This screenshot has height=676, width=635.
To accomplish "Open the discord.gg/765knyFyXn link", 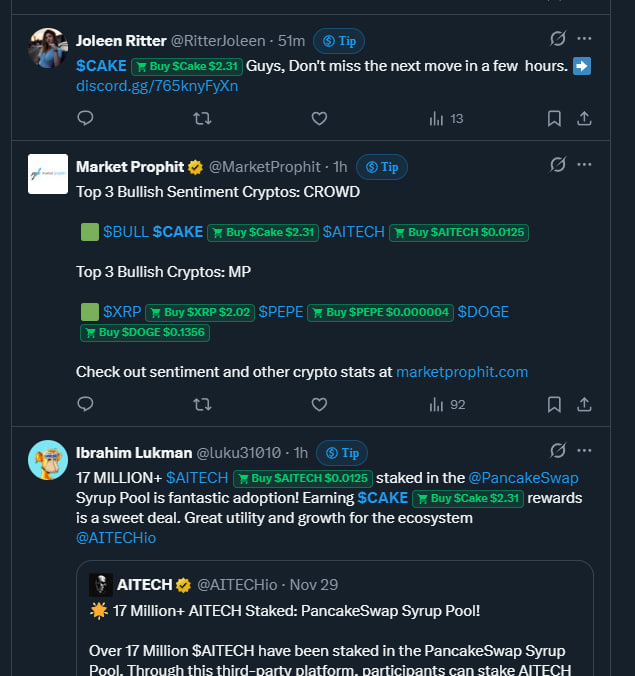I will click(157, 86).
